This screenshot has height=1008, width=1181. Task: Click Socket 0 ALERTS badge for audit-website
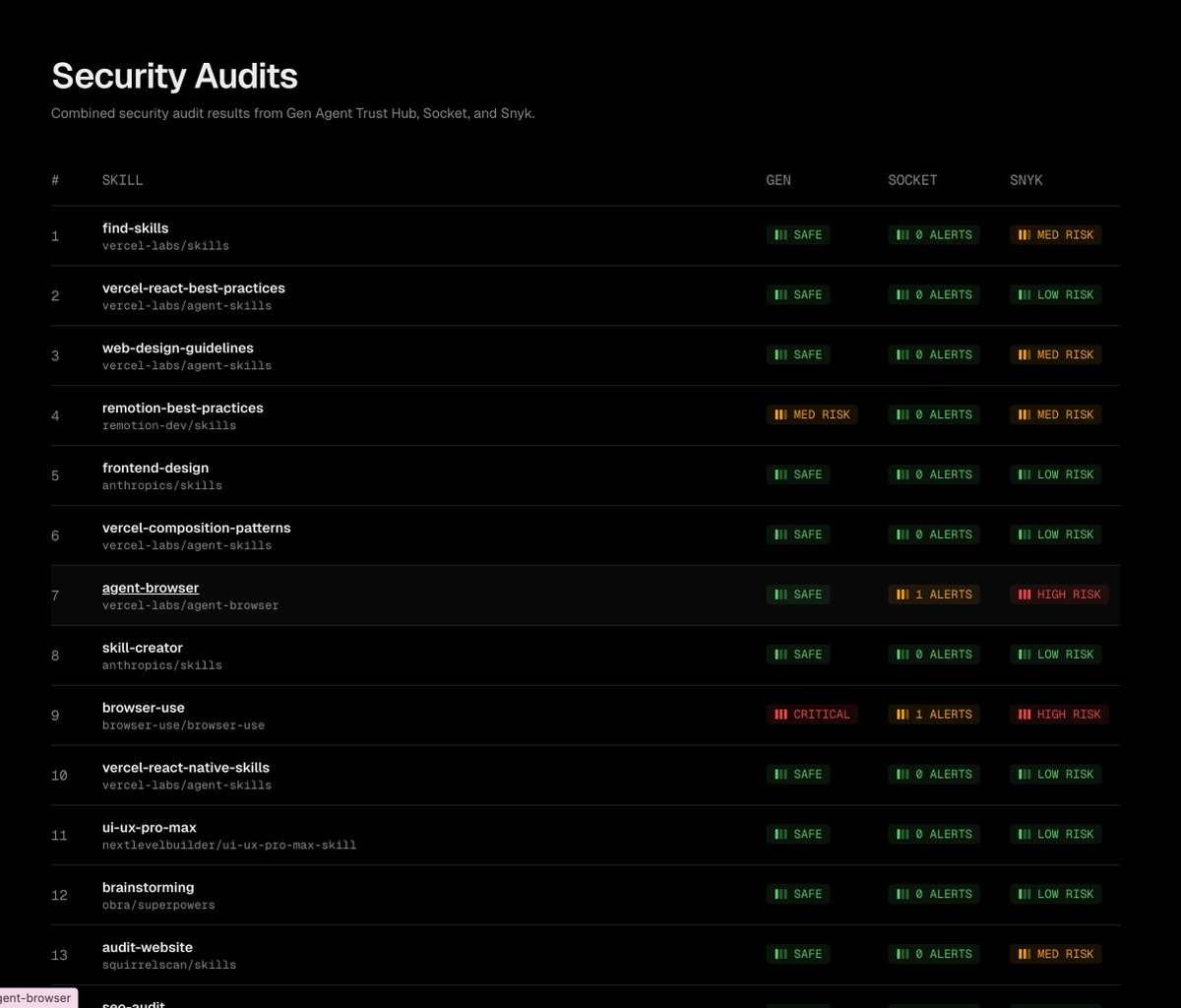[934, 956]
